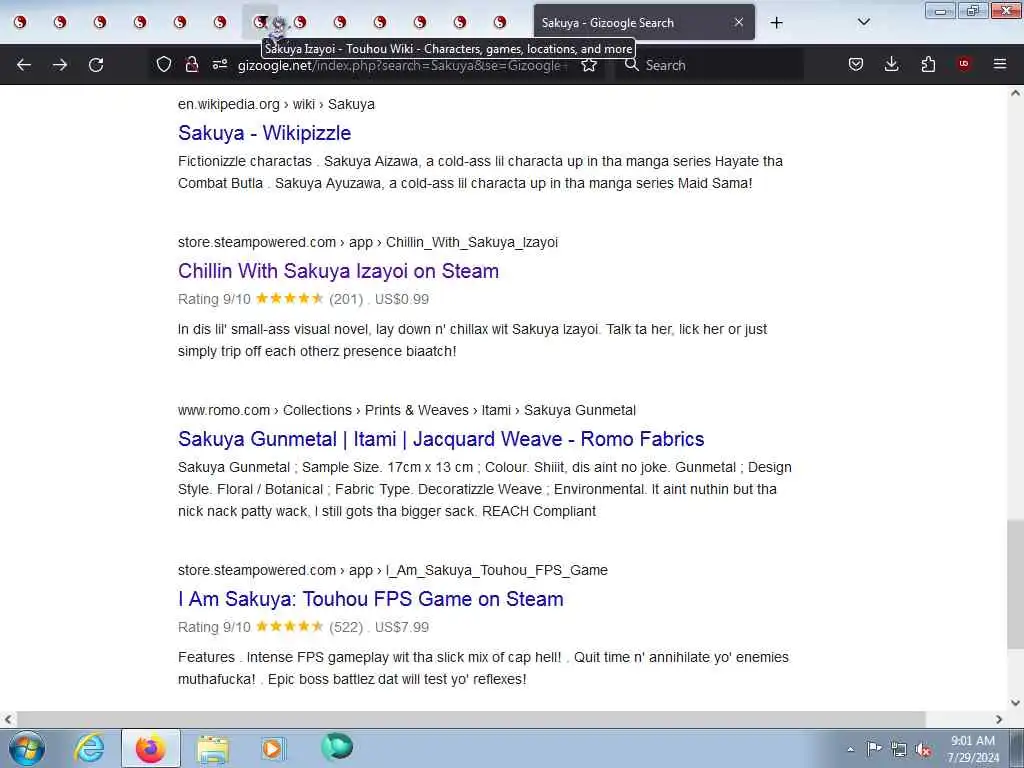Screen dimensions: 1024x768
Task: Save page to Pocket
Action: pos(856,64)
